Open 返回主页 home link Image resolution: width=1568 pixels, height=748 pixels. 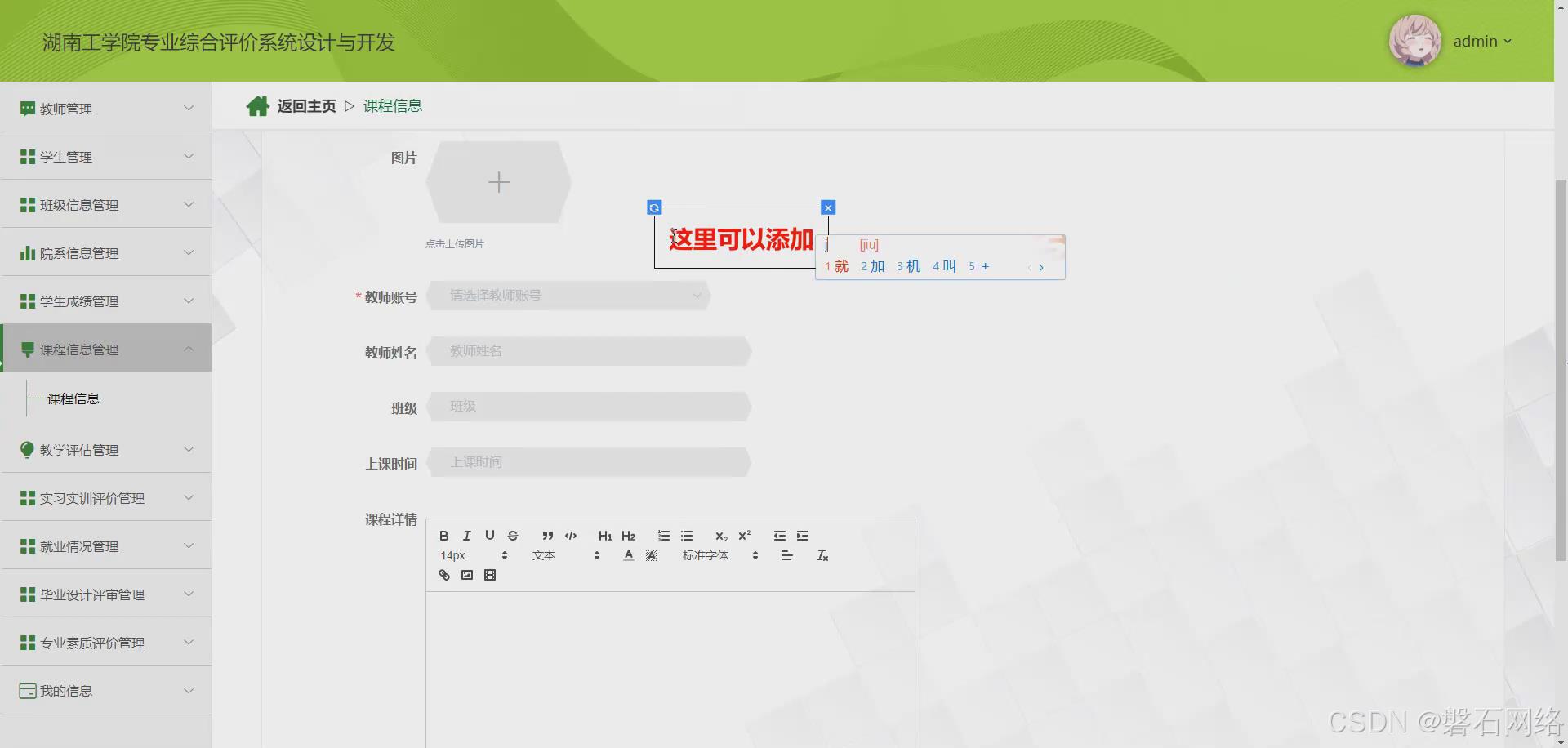[x=306, y=105]
